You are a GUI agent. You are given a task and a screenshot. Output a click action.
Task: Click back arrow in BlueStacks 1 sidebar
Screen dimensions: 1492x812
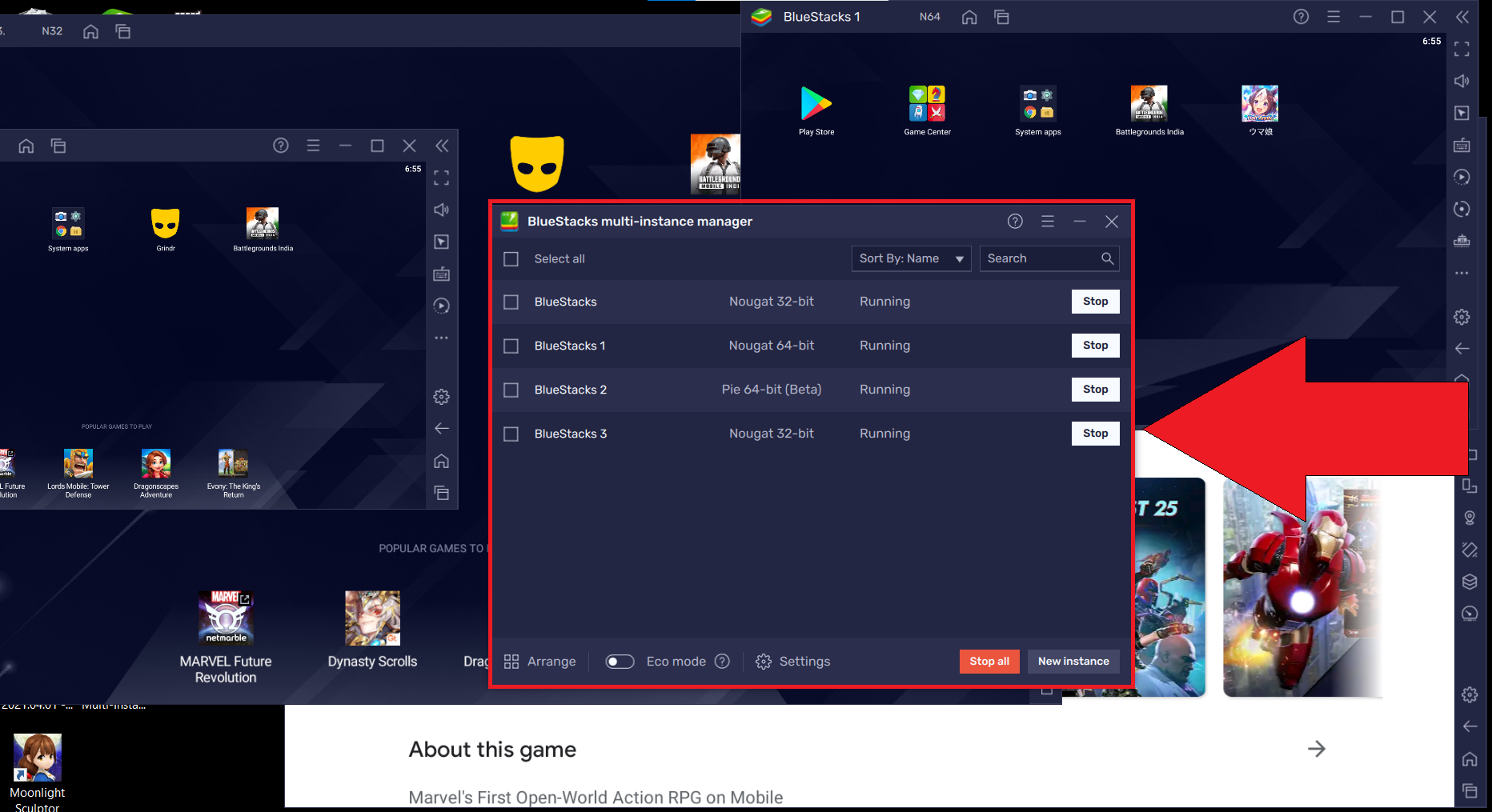click(x=1462, y=349)
